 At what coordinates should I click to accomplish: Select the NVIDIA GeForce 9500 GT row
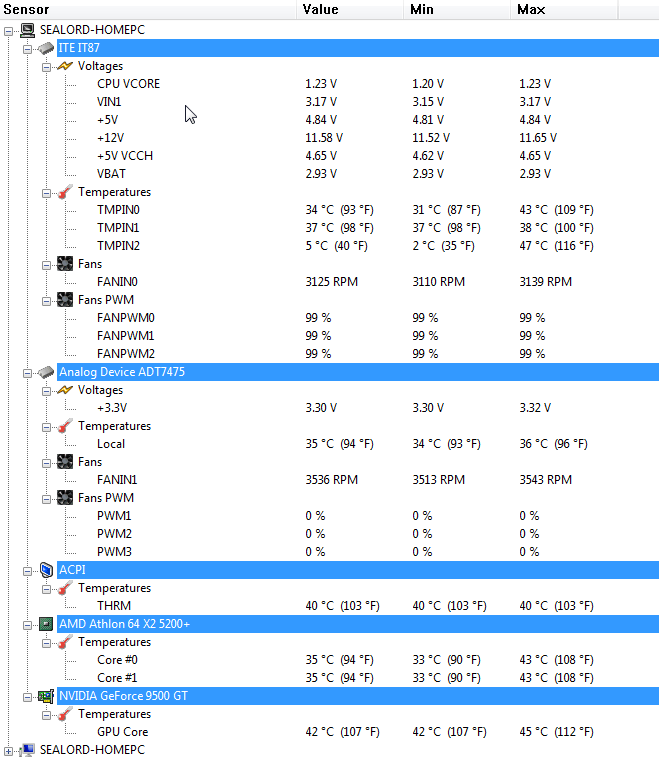(358, 696)
